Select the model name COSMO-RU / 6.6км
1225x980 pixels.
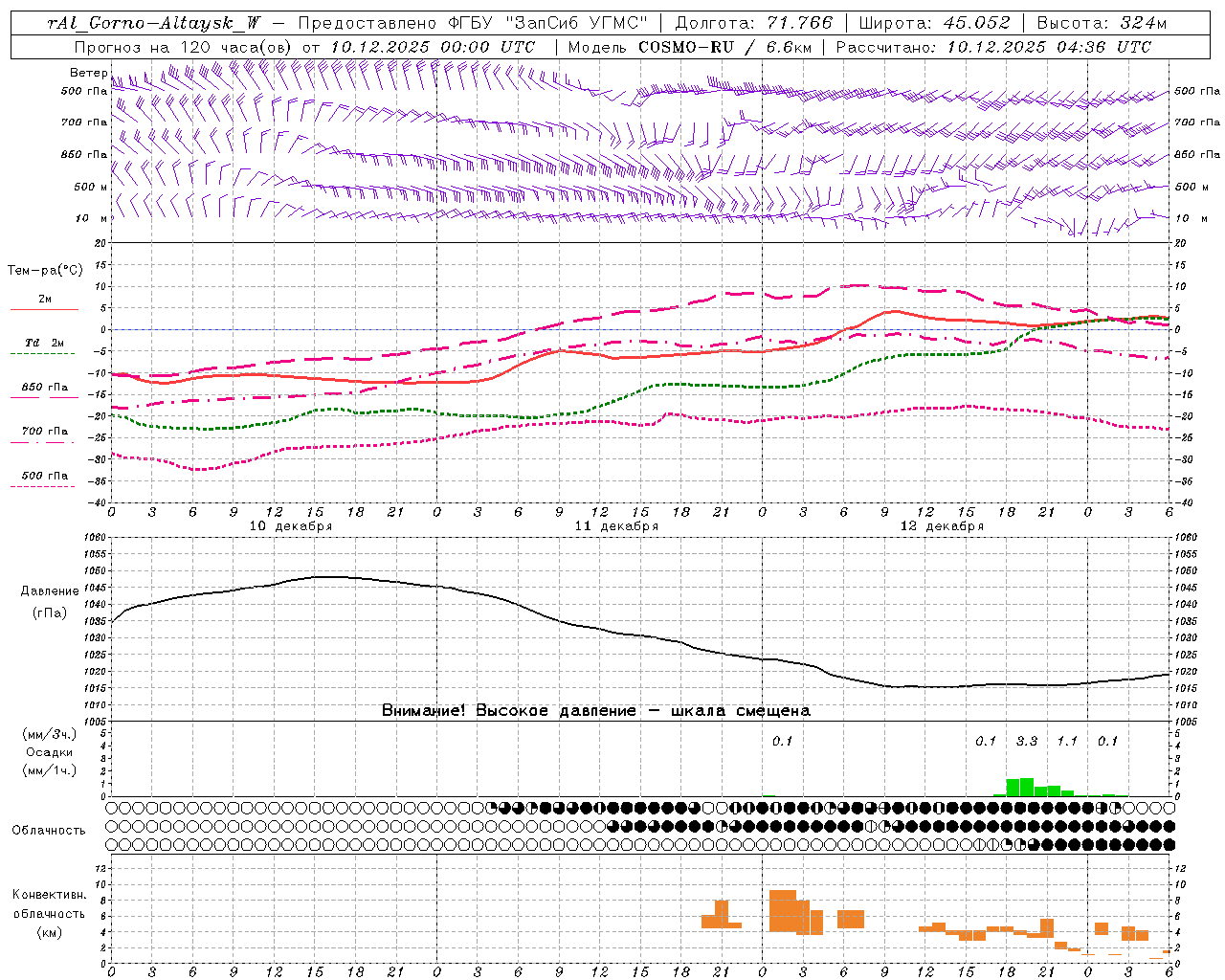724,47
